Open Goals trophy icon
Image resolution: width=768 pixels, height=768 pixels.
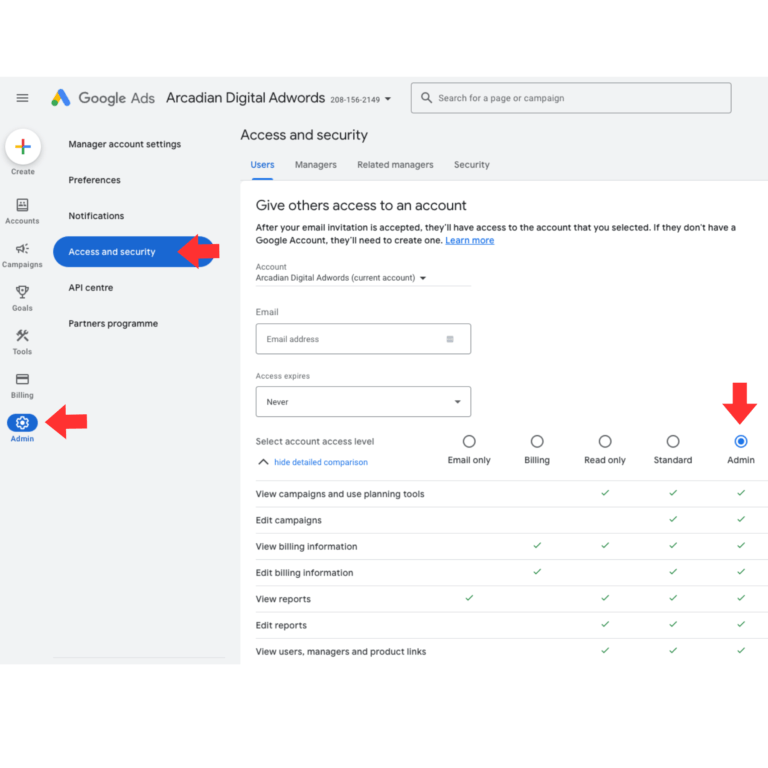22,292
